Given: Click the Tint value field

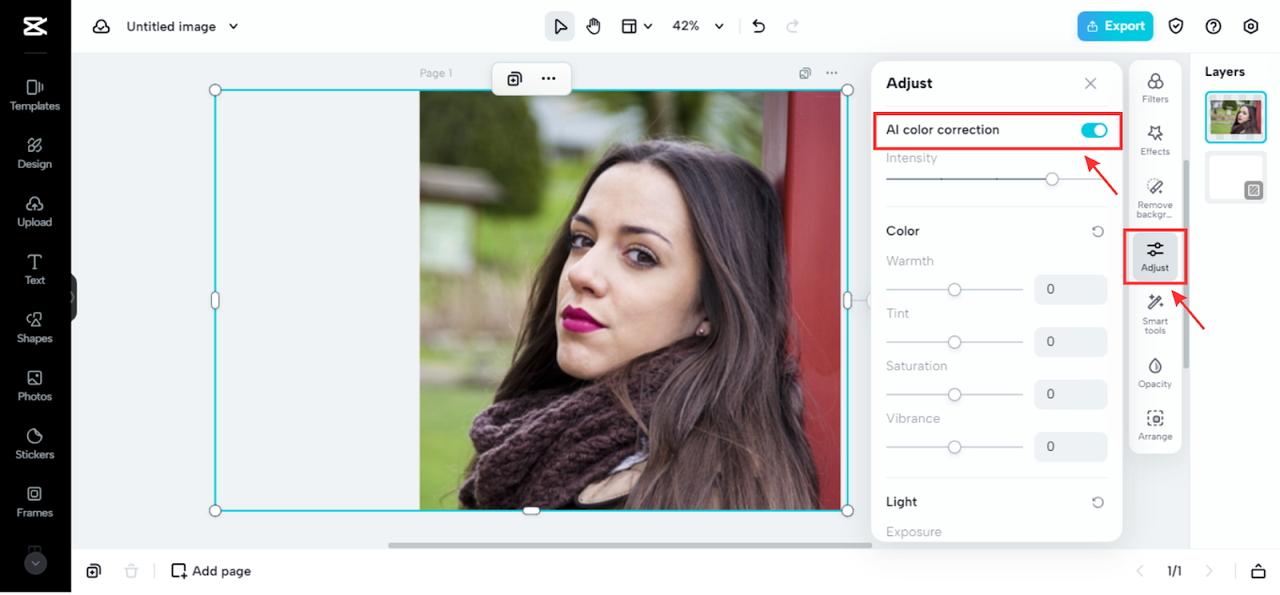Looking at the screenshot, I should [x=1070, y=342].
